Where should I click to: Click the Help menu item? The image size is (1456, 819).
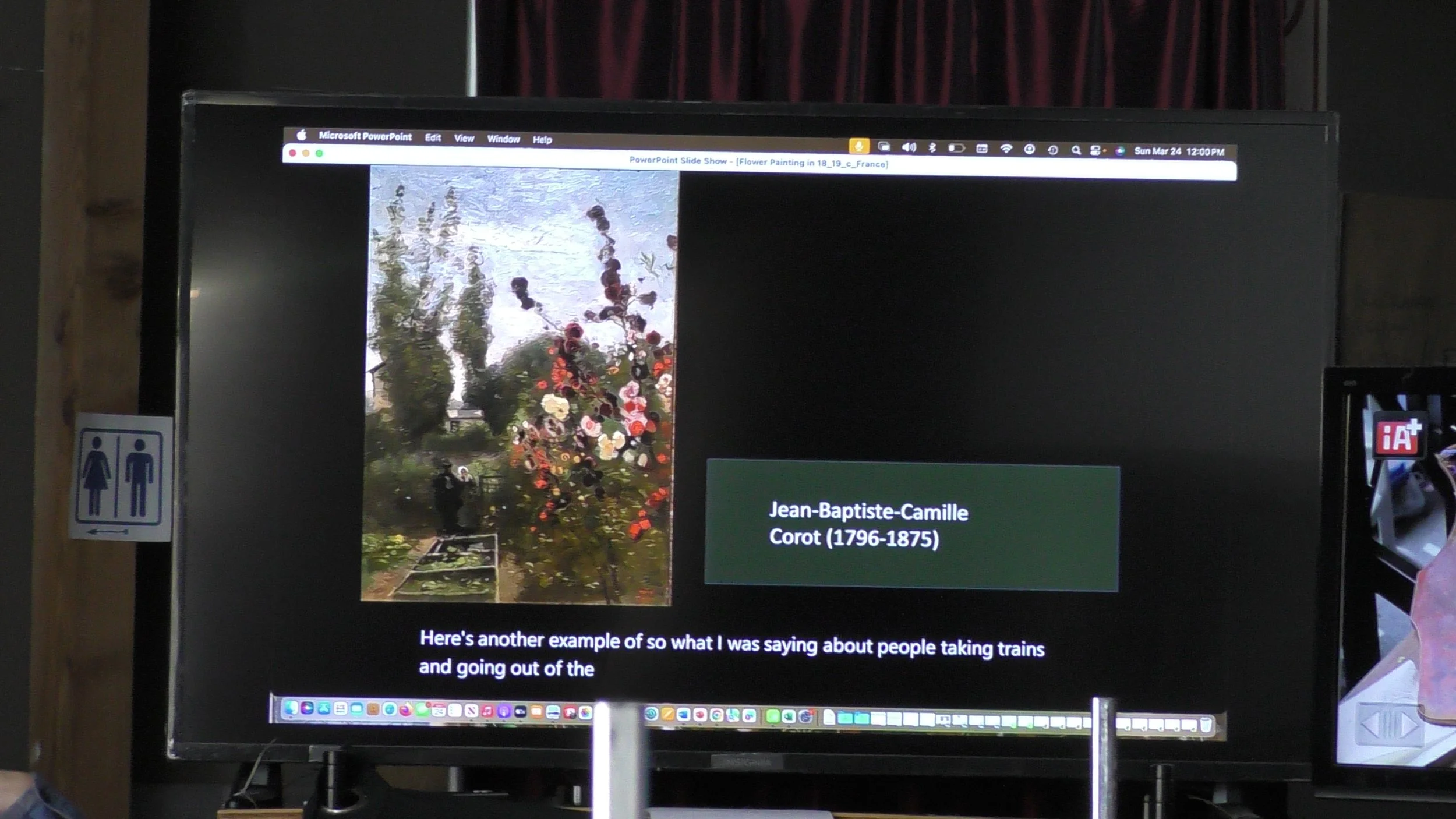[542, 140]
